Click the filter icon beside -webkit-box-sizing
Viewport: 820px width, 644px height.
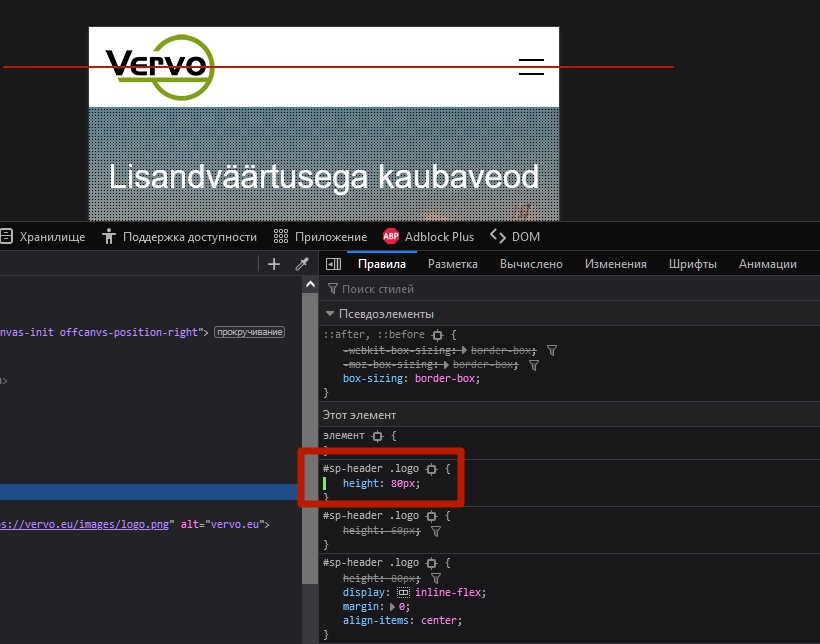[x=552, y=351]
